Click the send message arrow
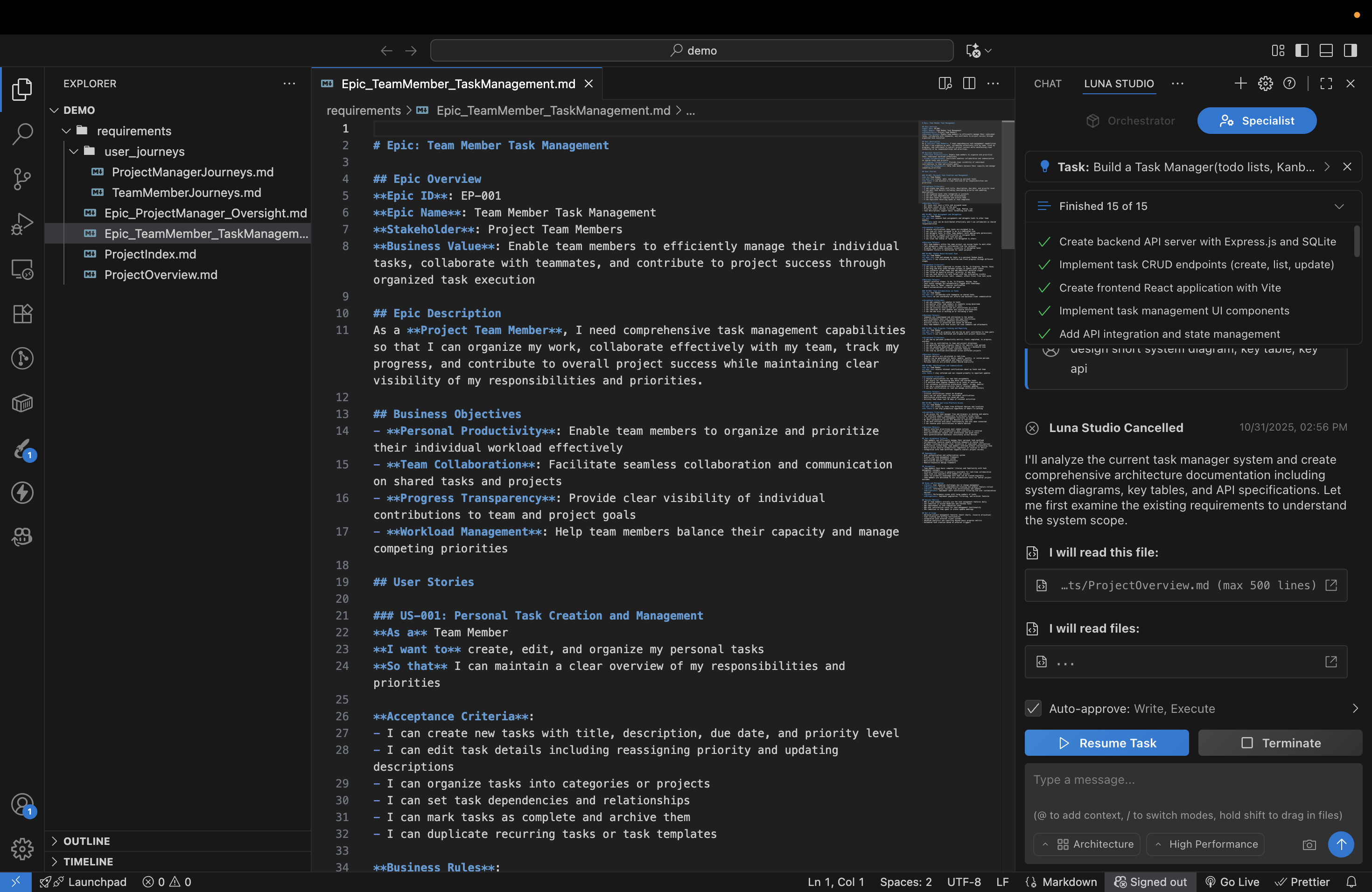The width and height of the screenshot is (1372, 892). pos(1342,844)
